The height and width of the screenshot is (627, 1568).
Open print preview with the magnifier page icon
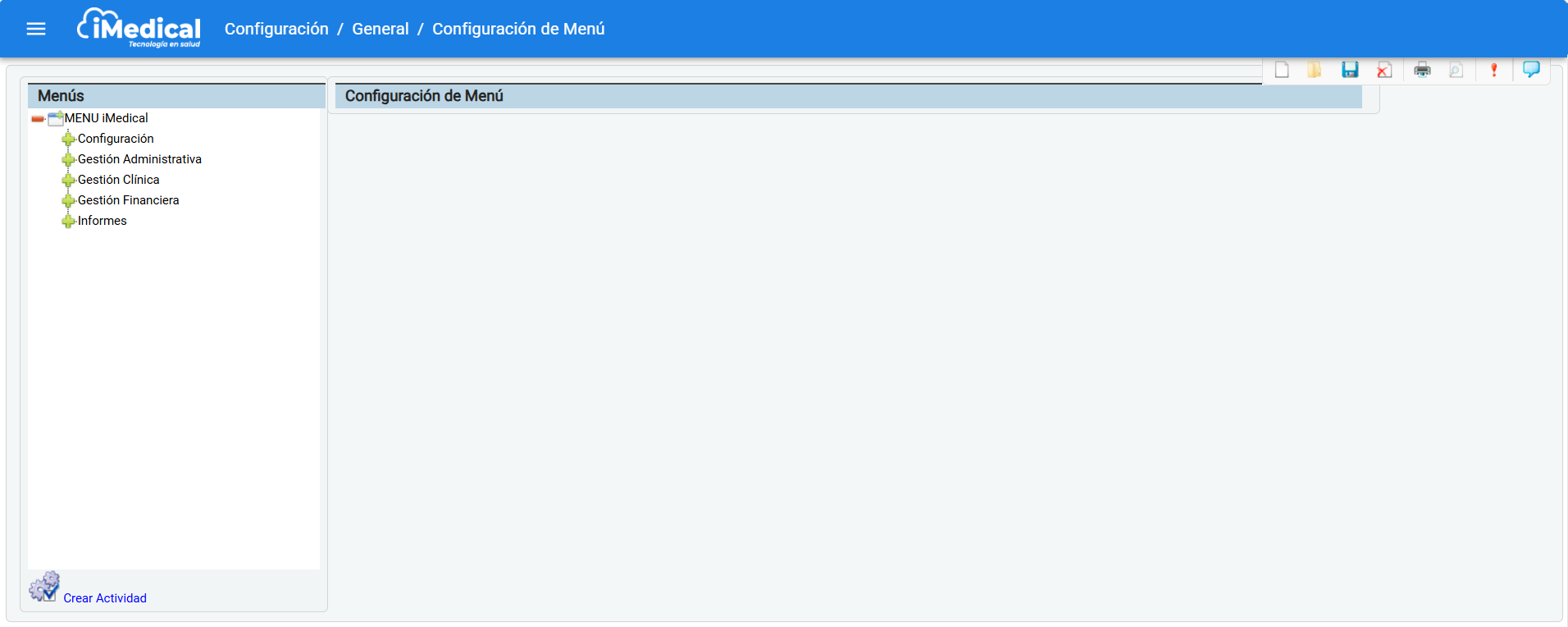(x=1456, y=70)
